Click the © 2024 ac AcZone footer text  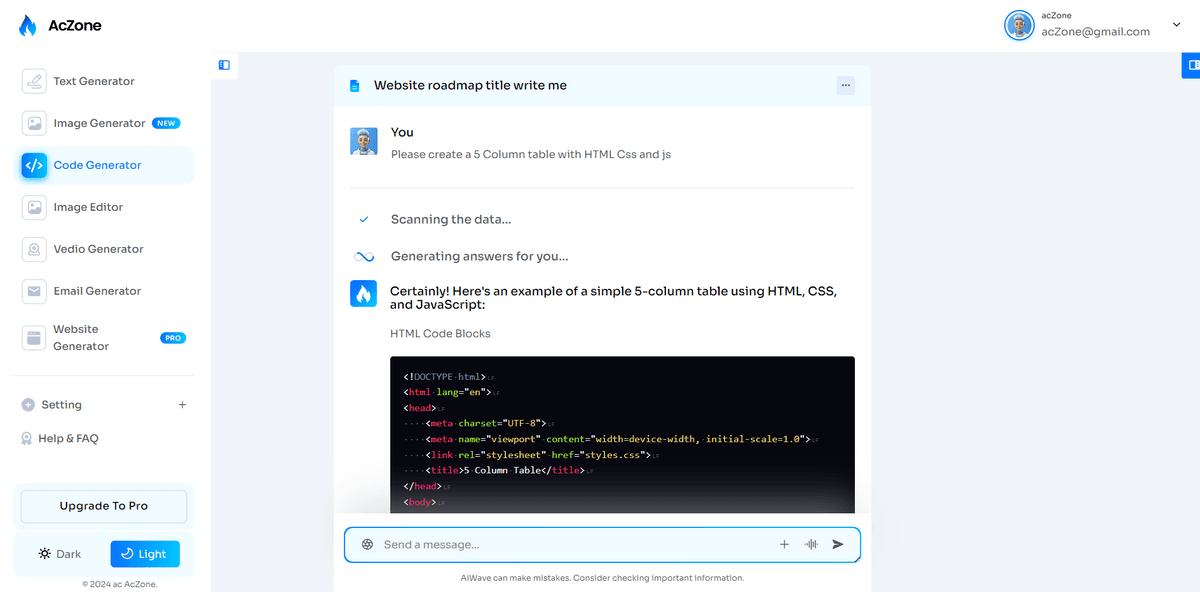[x=120, y=584]
